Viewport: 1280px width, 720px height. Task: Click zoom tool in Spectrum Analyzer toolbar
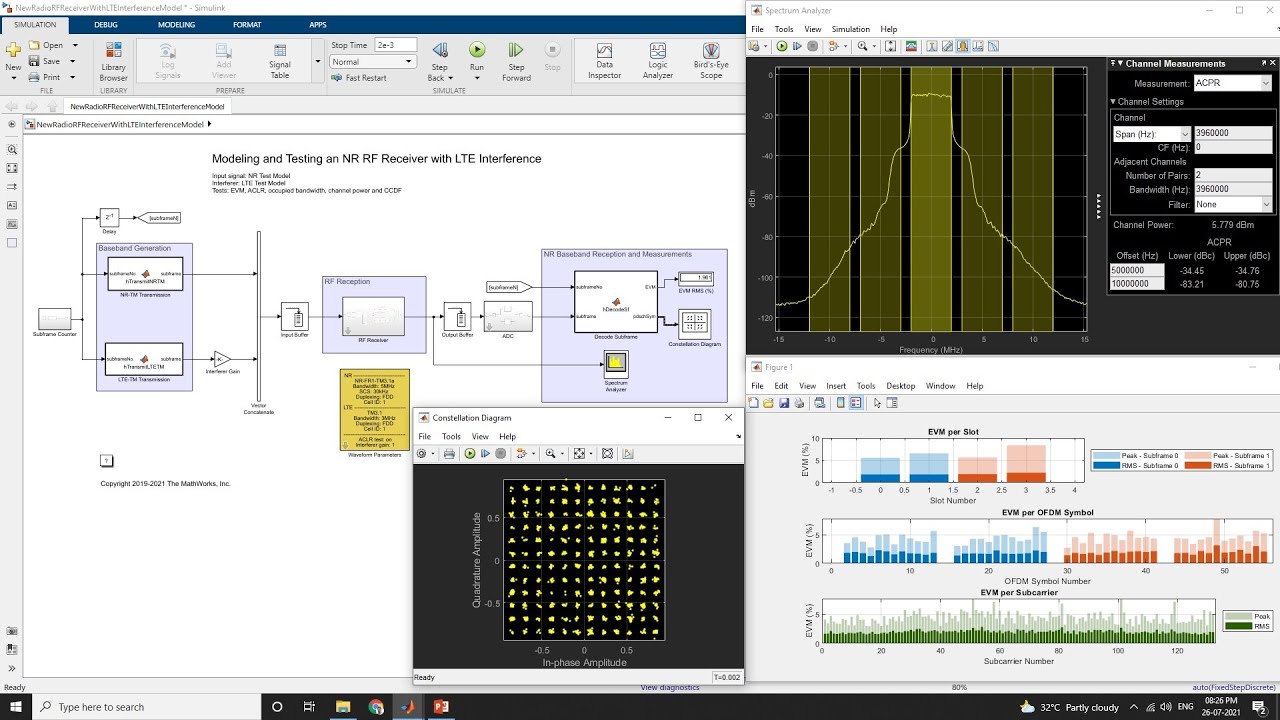(x=861, y=46)
